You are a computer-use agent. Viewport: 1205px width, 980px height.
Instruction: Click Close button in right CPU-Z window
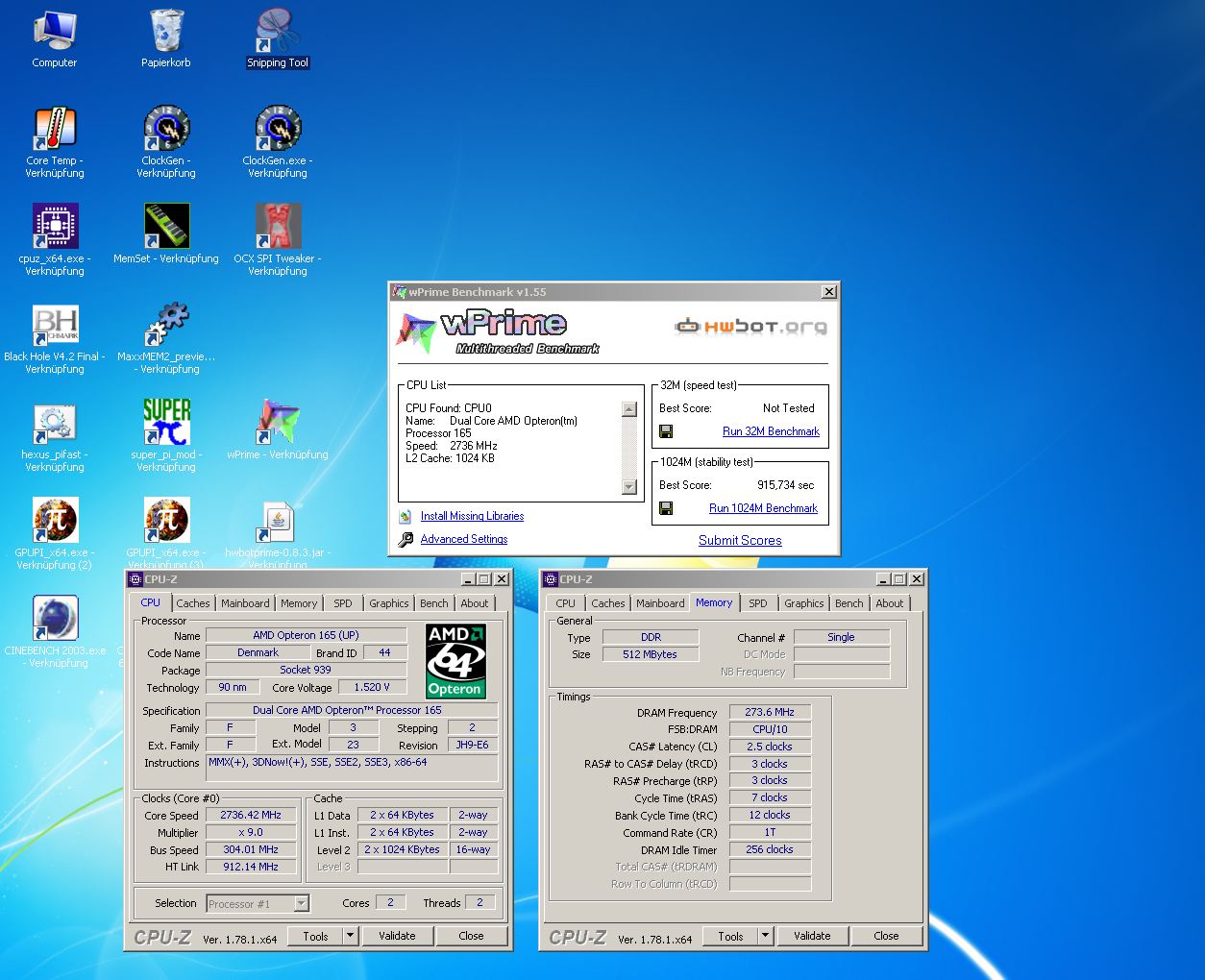tap(887, 936)
